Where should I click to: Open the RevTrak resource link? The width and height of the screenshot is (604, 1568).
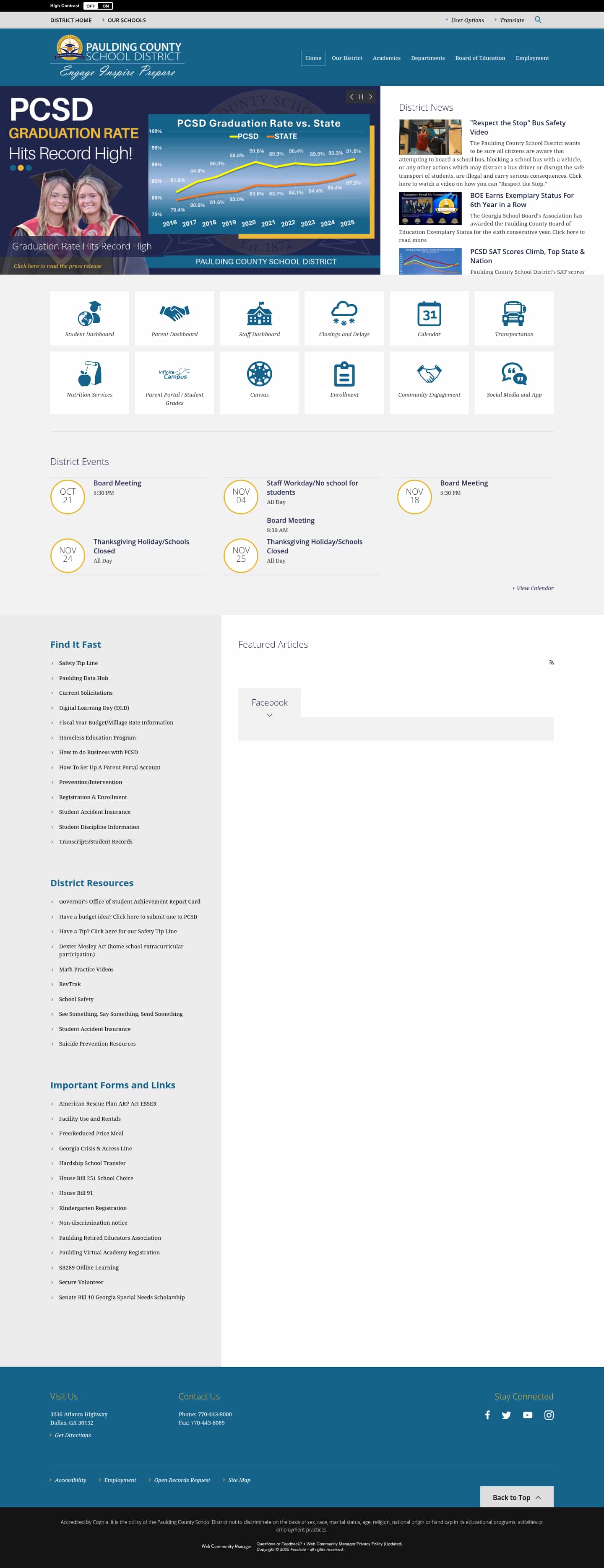[70, 984]
